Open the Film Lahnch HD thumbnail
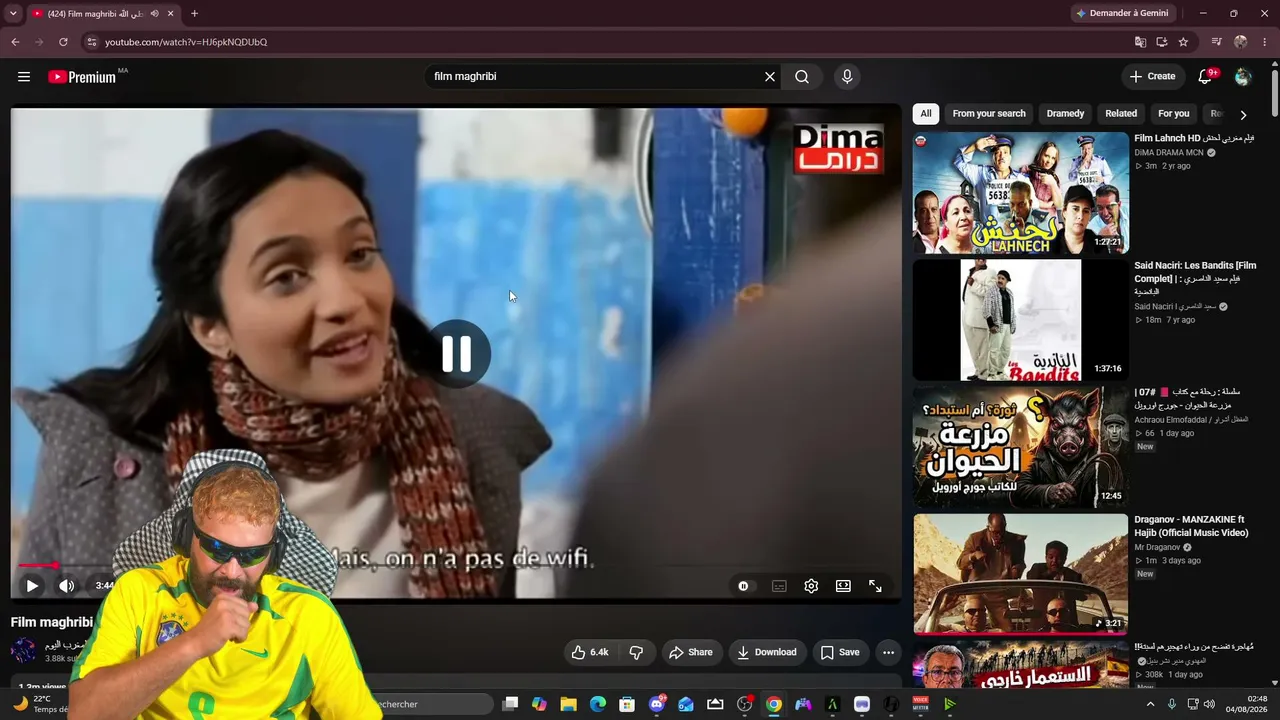Viewport: 1280px width, 720px height. coord(1020,193)
